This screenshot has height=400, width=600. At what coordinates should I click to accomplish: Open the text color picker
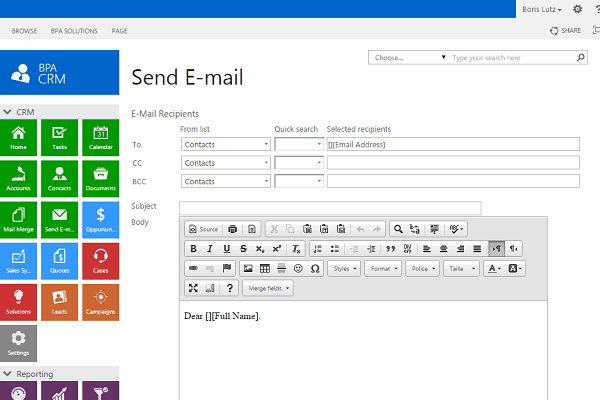click(x=494, y=268)
